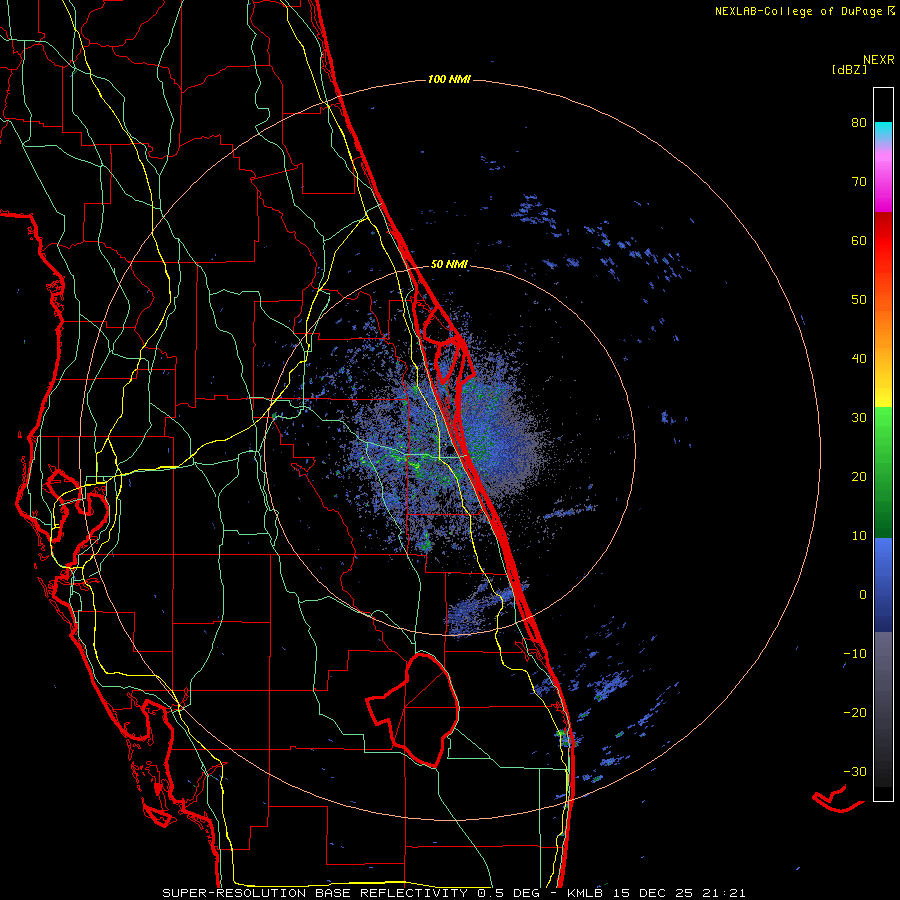Click the NEXR label above color scale
Screen dimensions: 900x900
879,60
